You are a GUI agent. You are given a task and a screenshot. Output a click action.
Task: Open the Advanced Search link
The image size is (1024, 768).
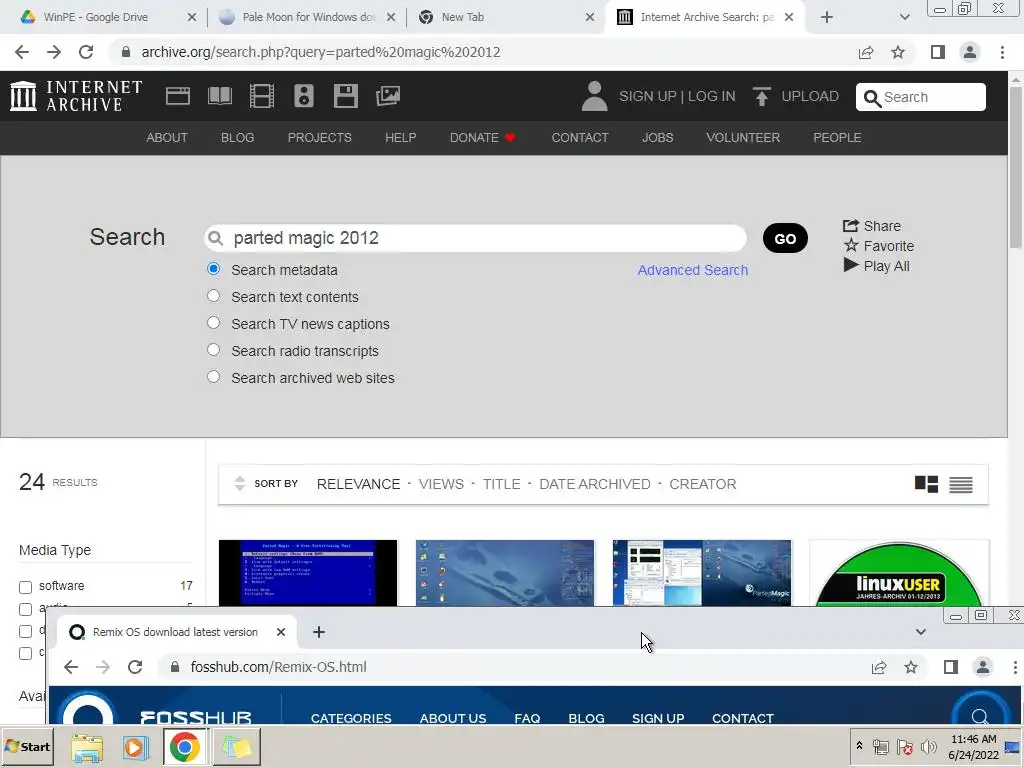pos(692,270)
